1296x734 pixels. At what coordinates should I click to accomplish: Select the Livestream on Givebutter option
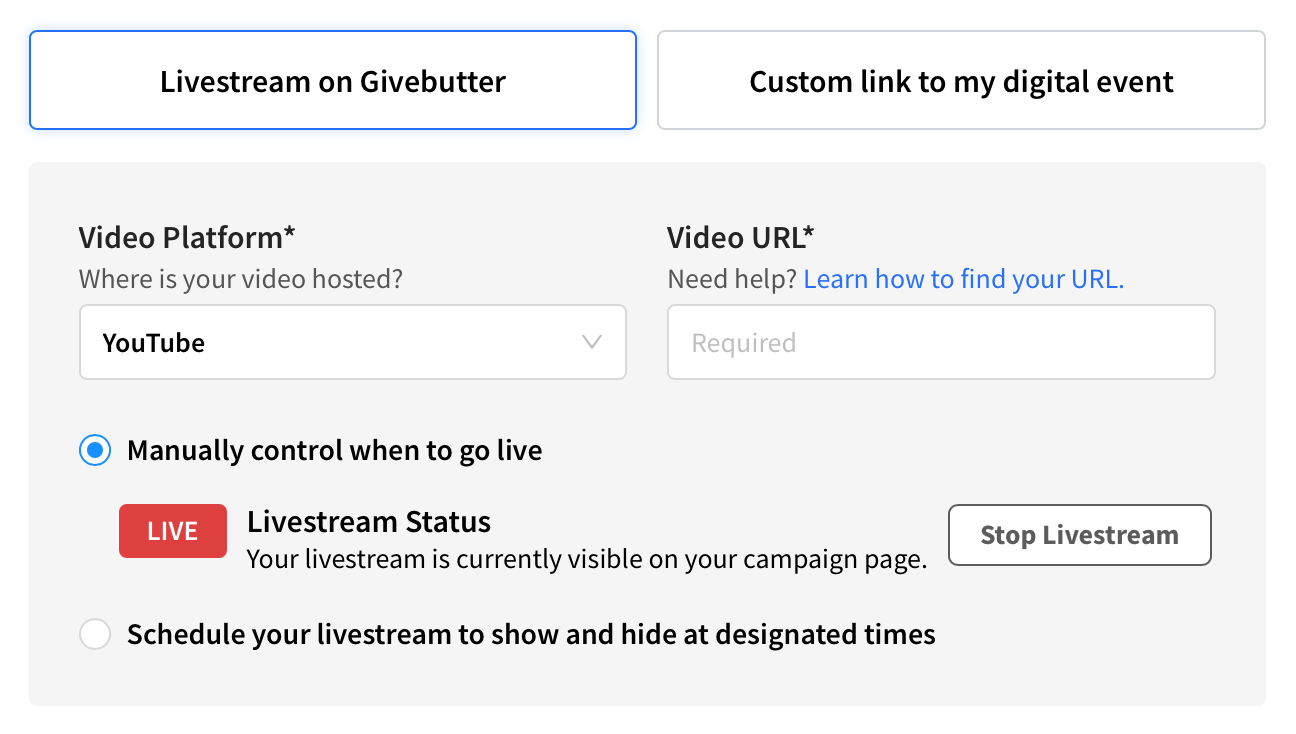click(x=333, y=80)
